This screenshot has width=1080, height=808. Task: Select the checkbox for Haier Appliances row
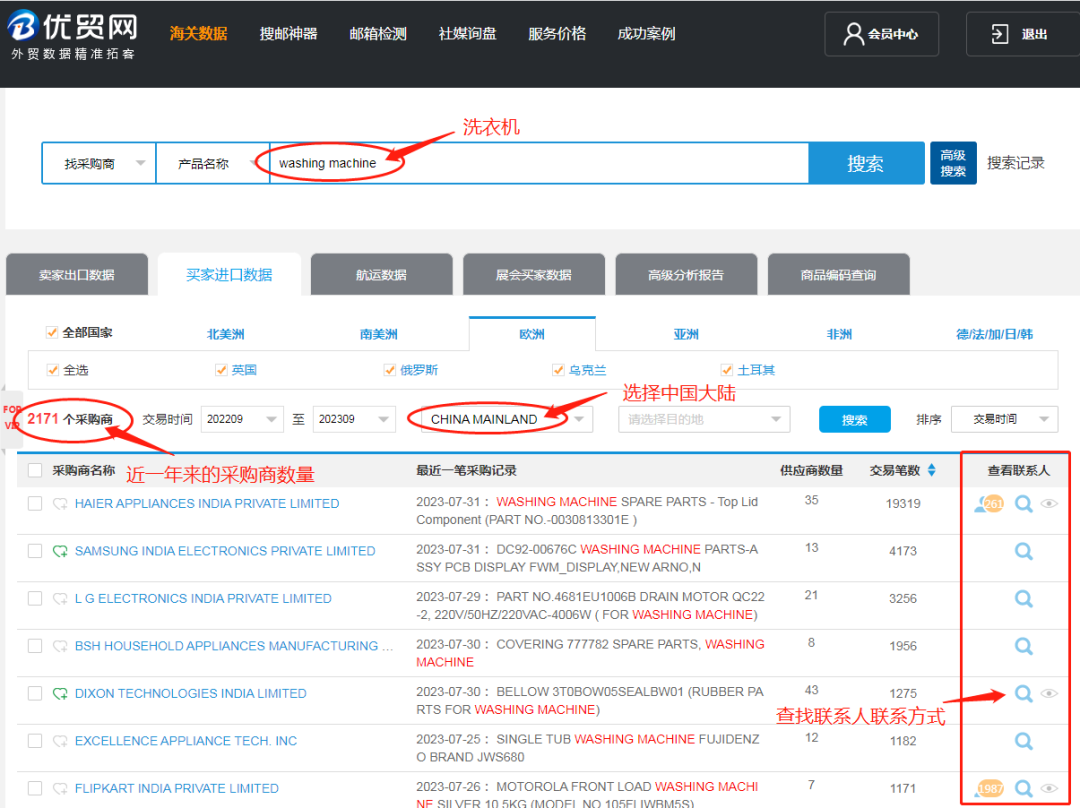coord(35,504)
